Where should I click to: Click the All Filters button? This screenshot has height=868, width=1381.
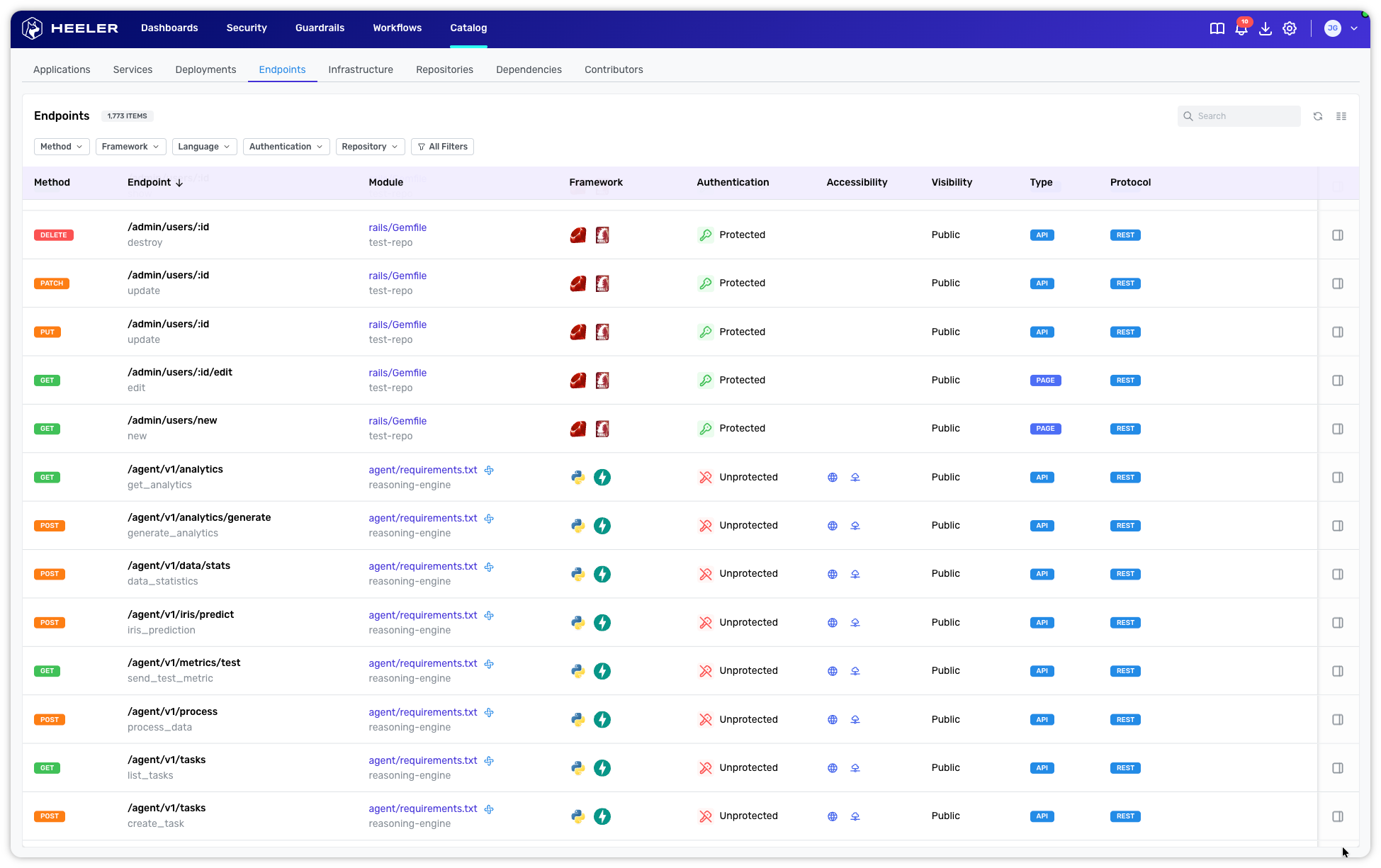(442, 147)
